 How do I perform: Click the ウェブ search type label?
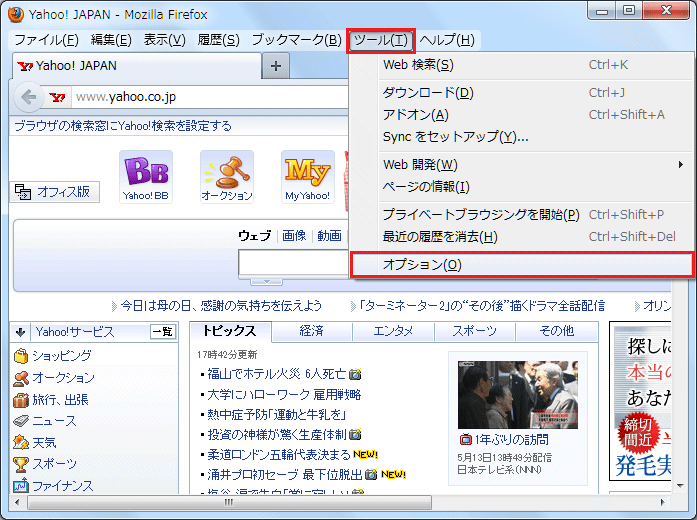pos(255,236)
